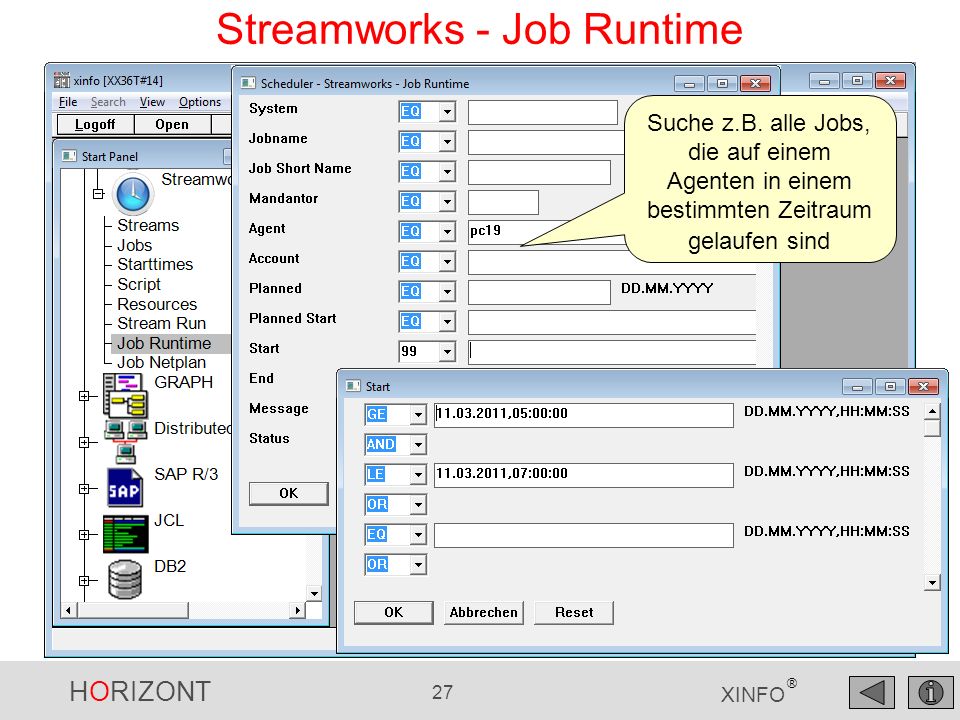The image size is (960, 720).
Task: Expand the DB2 tree node
Action: (x=84, y=580)
